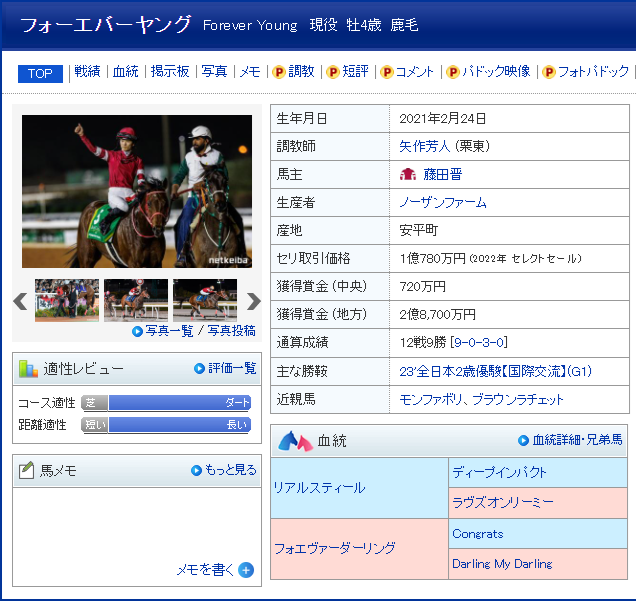
Task: Open 血統詳細・兄弟馬 link
Action: tap(577, 440)
